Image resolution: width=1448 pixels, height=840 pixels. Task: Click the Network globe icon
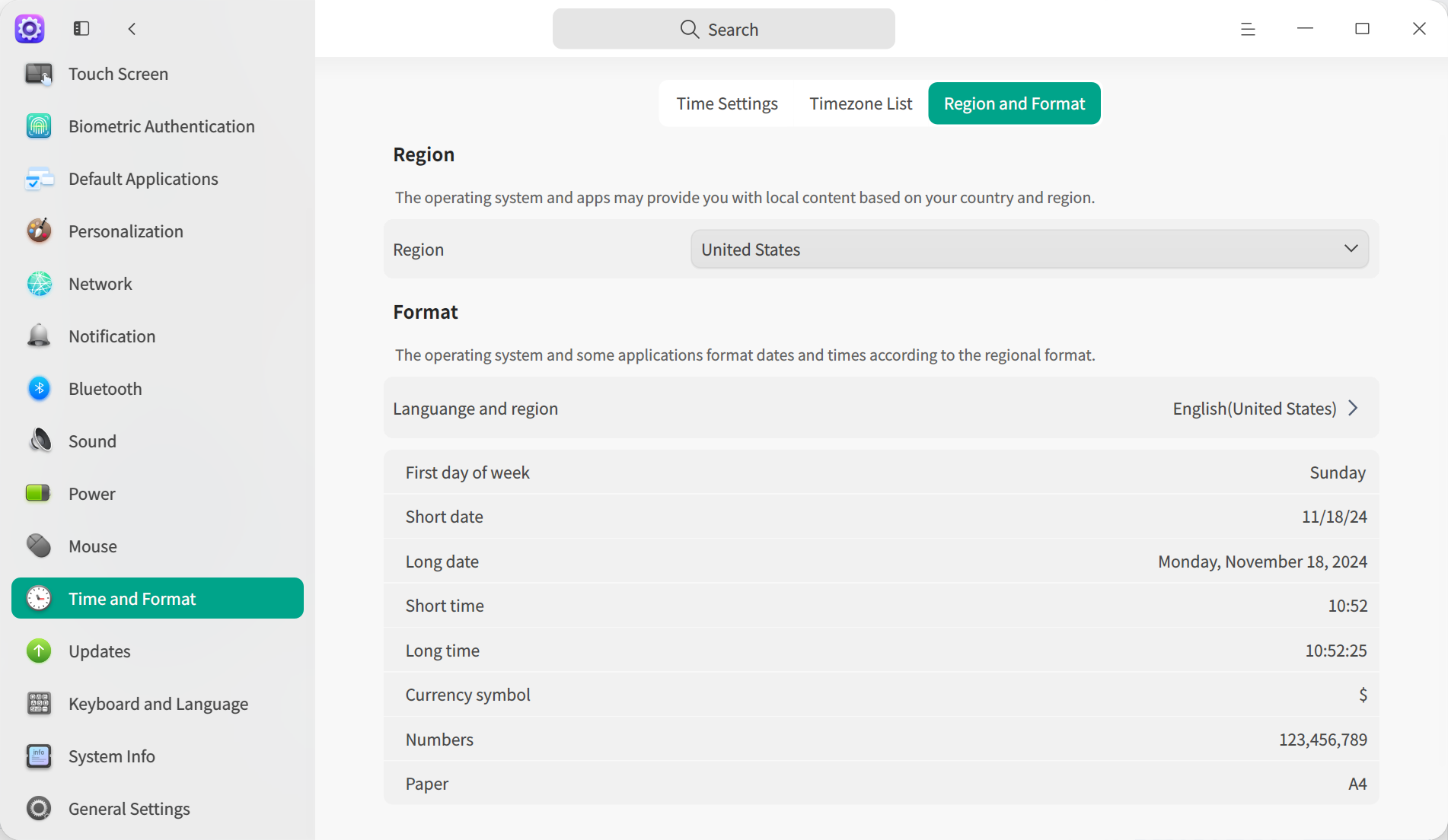click(x=38, y=284)
